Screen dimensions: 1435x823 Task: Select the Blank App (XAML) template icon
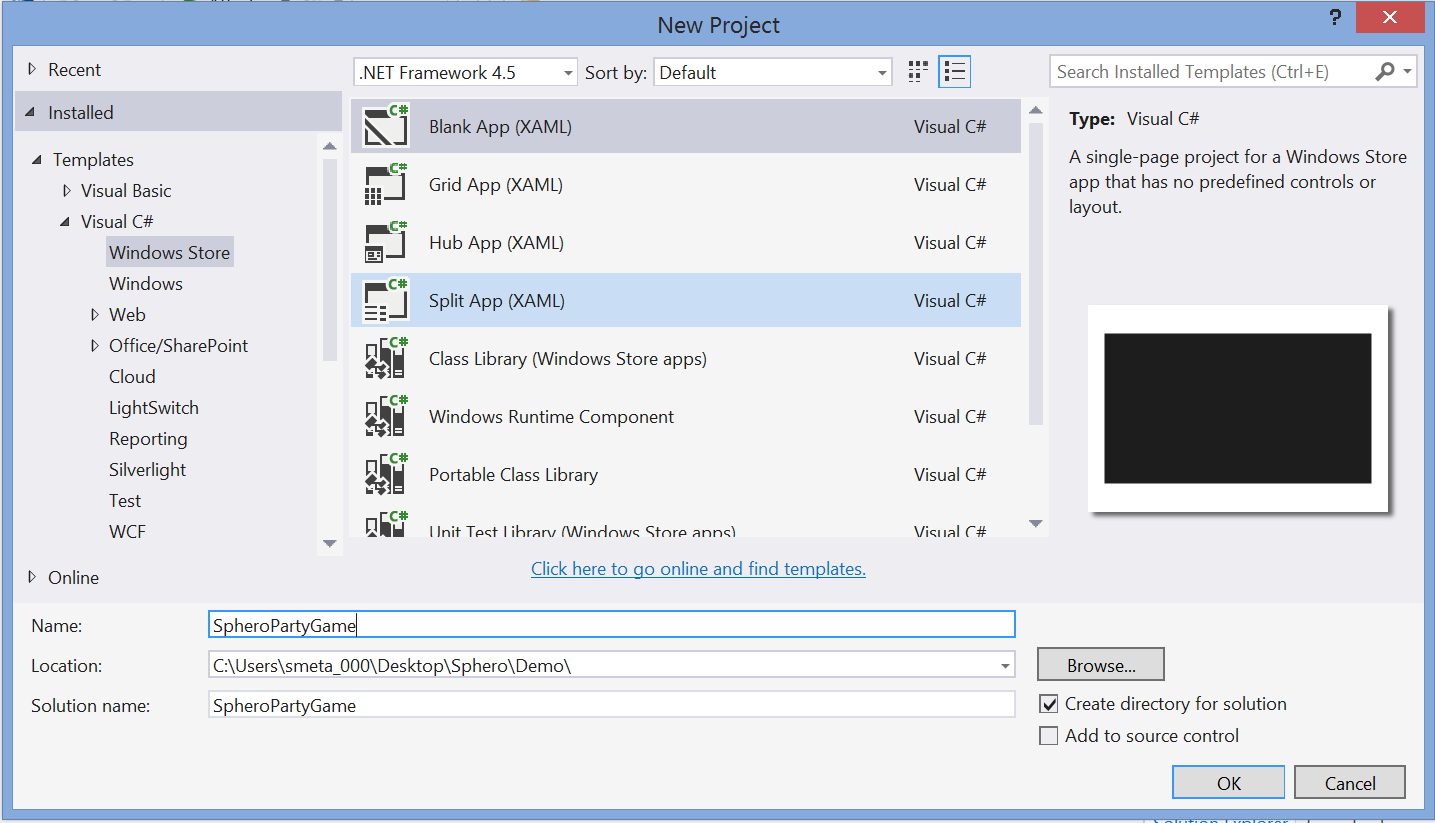(386, 126)
